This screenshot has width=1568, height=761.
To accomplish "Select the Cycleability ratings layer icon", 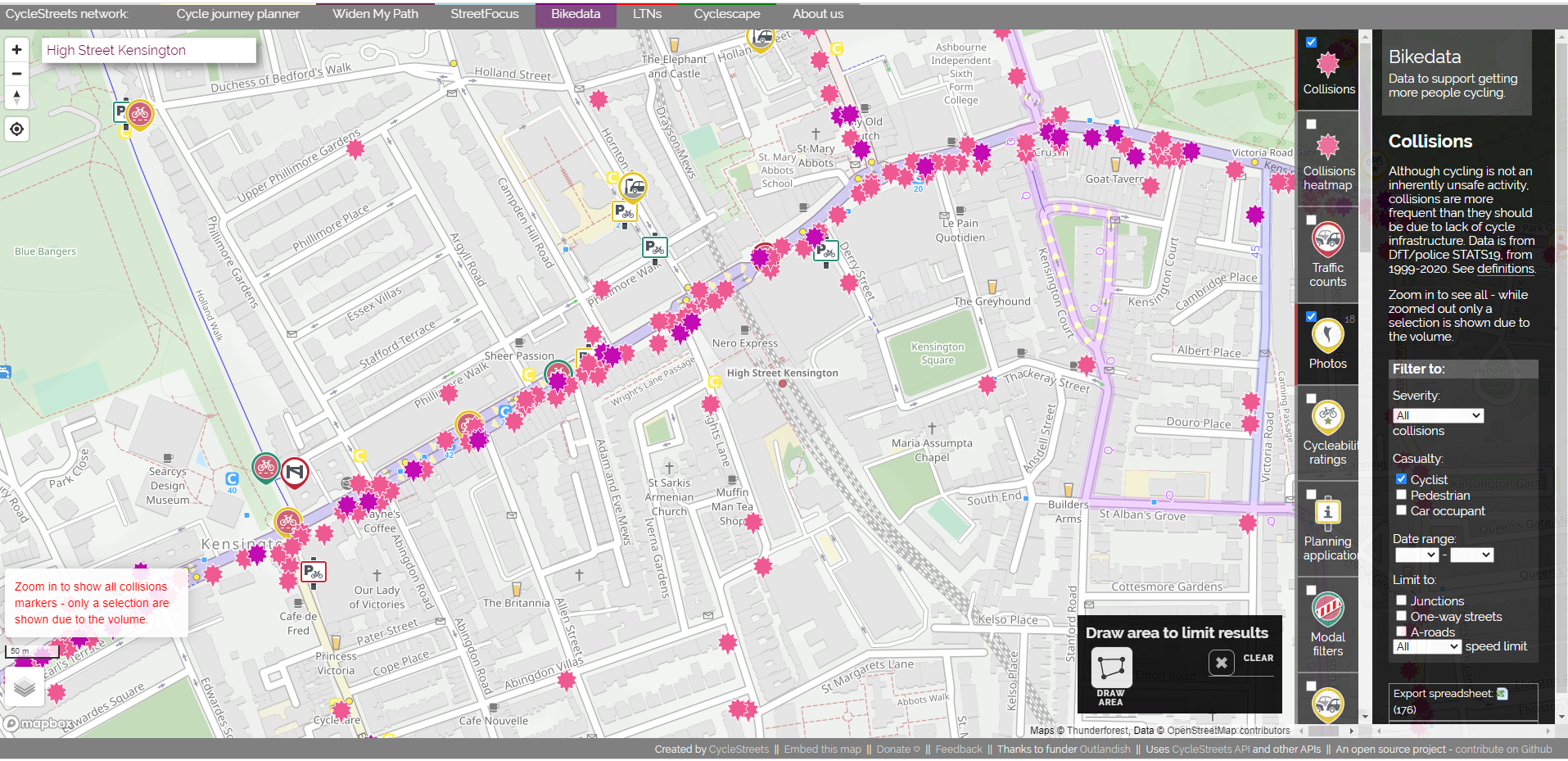I will pyautogui.click(x=1327, y=417).
